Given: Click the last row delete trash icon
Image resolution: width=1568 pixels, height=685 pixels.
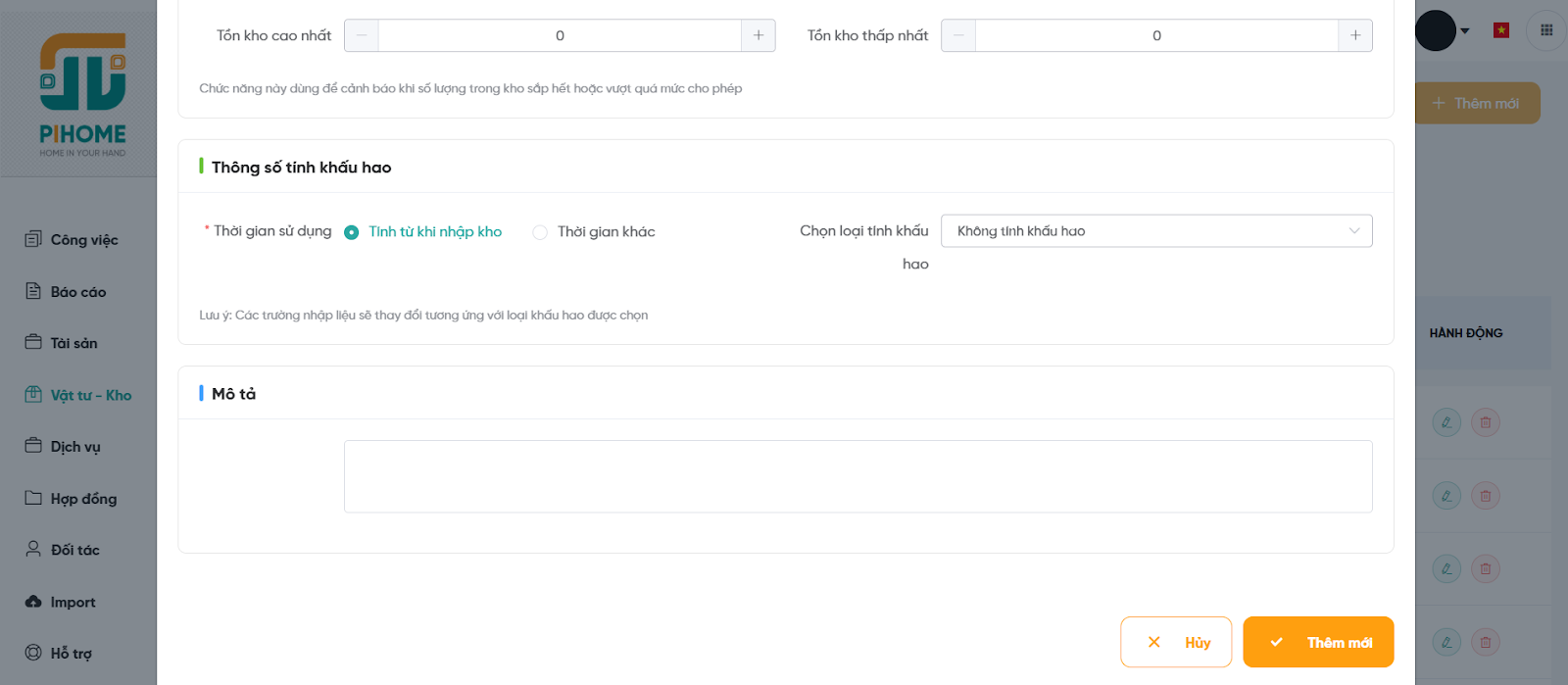Looking at the screenshot, I should click(1486, 643).
